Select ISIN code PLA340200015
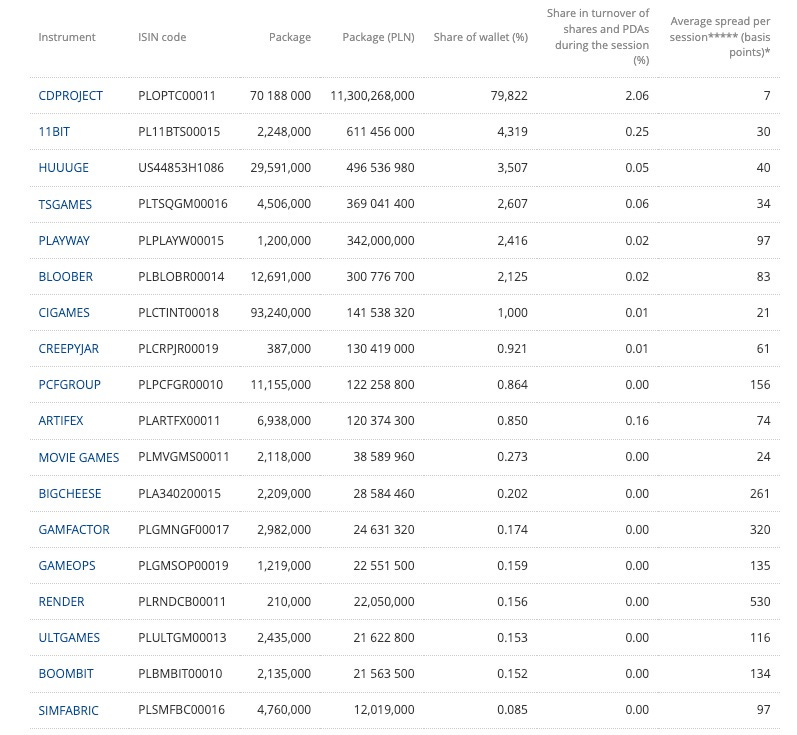 pyautogui.click(x=179, y=494)
